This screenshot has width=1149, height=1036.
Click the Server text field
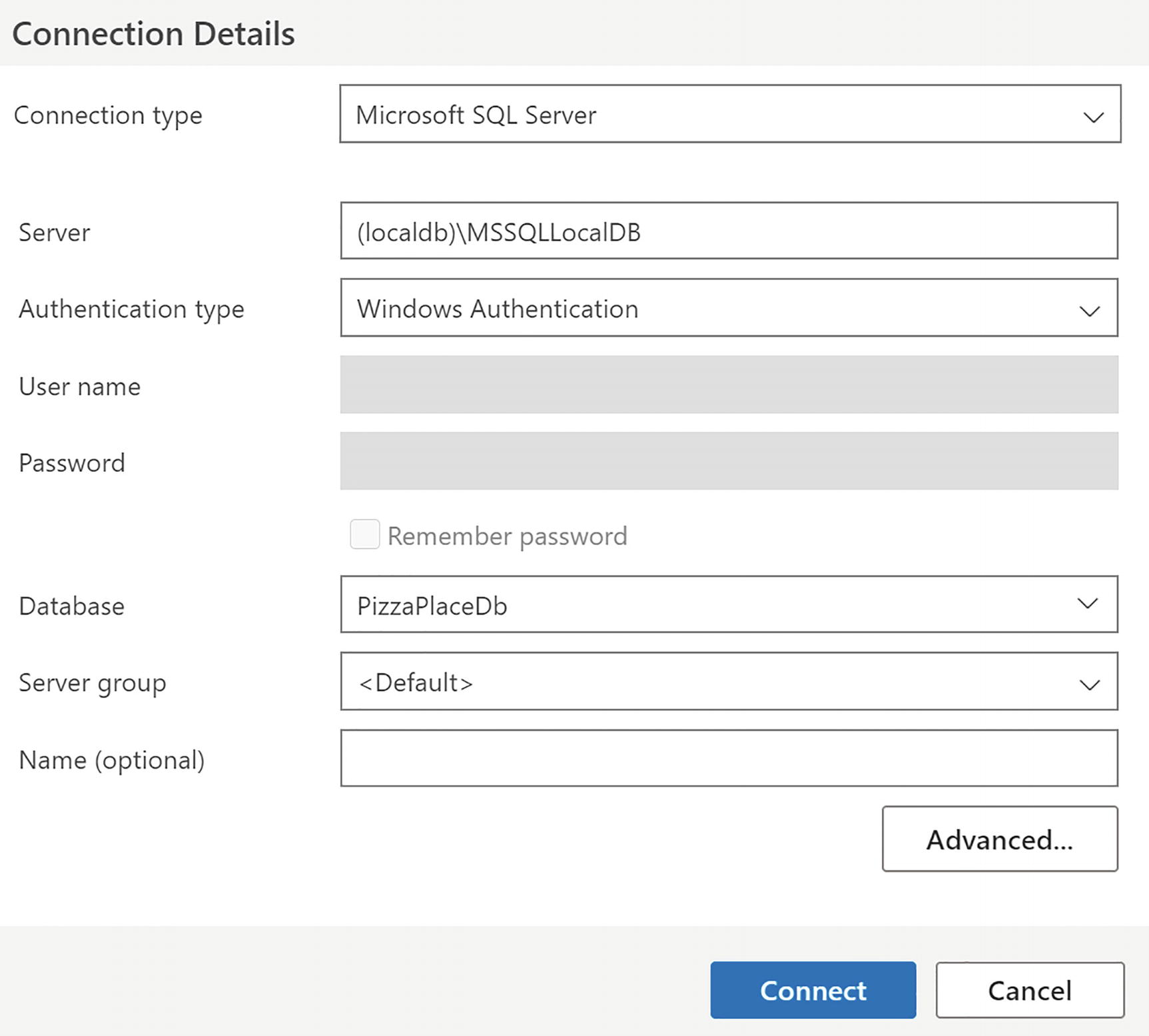coord(729,231)
